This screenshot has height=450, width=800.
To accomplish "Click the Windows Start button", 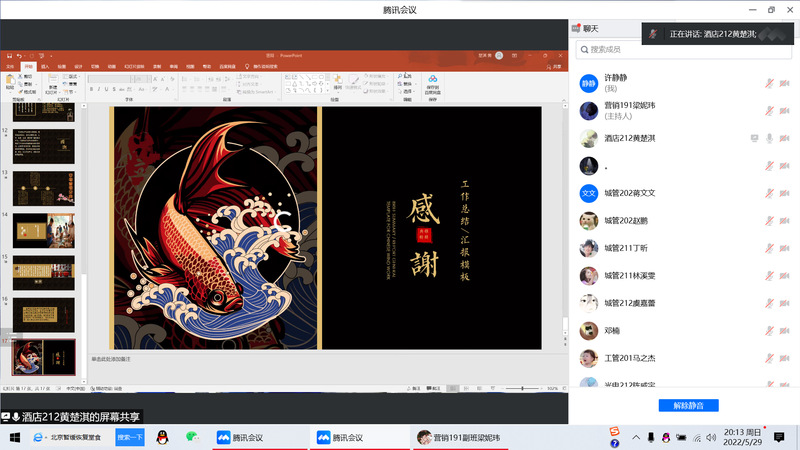I will pyautogui.click(x=13, y=438).
